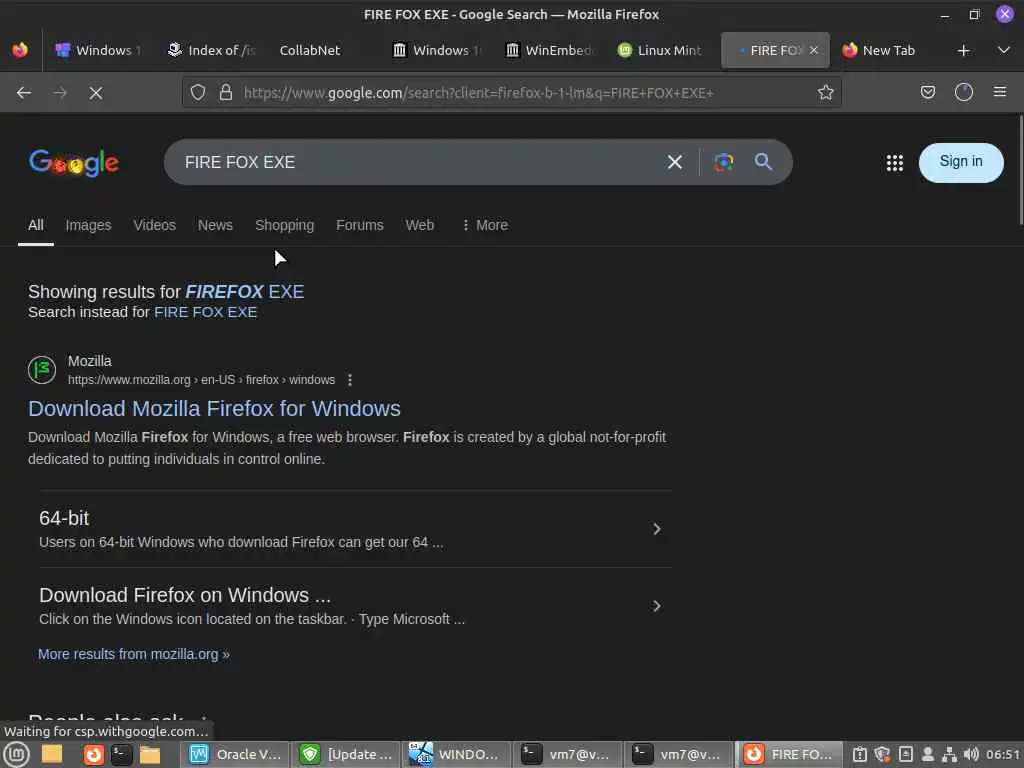Open Download Mozilla Firefox for Windows
The height and width of the screenshot is (768, 1024).
[214, 409]
